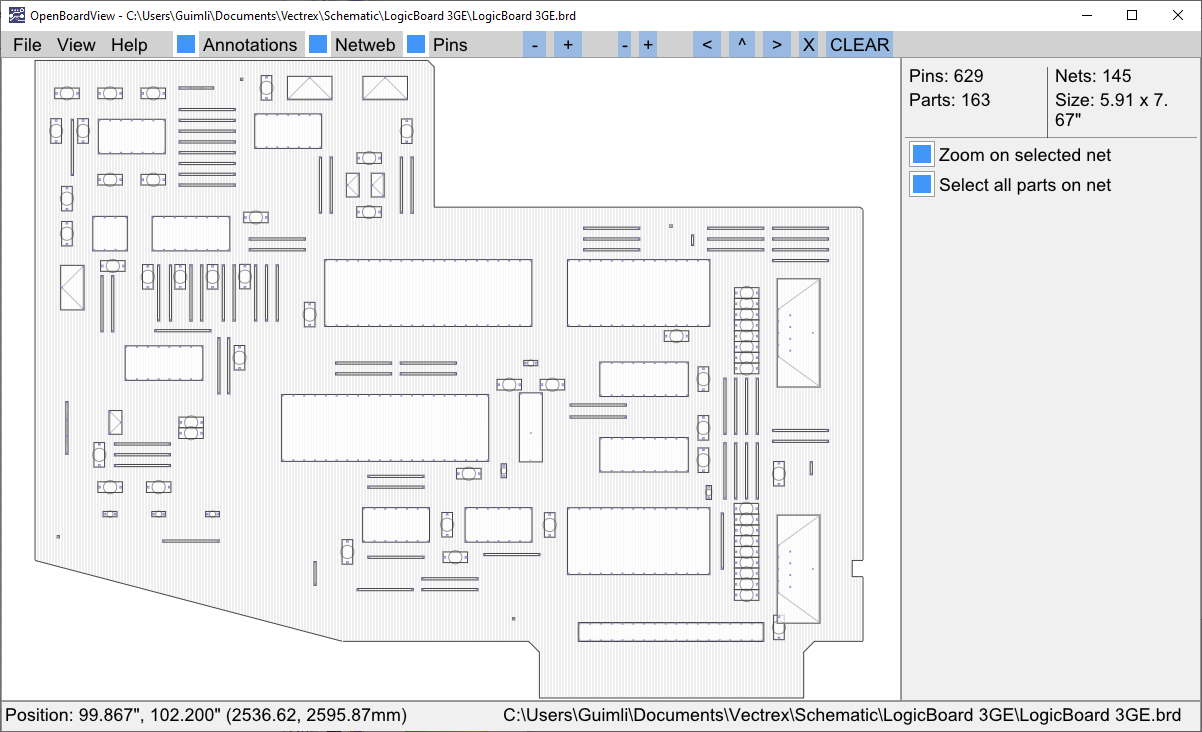The width and height of the screenshot is (1202, 732).
Task: Click the second zoom minus icon
Action: pyautogui.click(x=624, y=44)
